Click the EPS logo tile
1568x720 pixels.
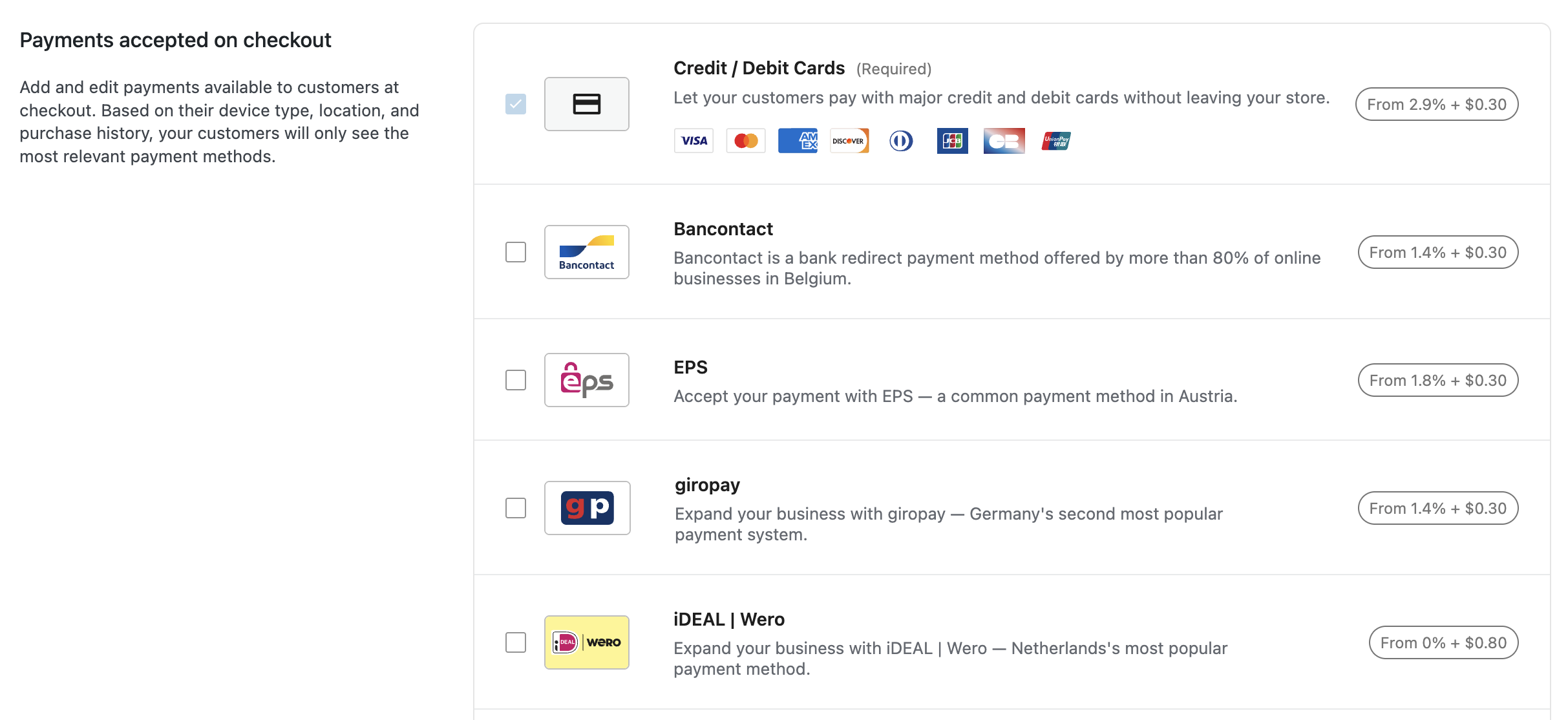[587, 380]
